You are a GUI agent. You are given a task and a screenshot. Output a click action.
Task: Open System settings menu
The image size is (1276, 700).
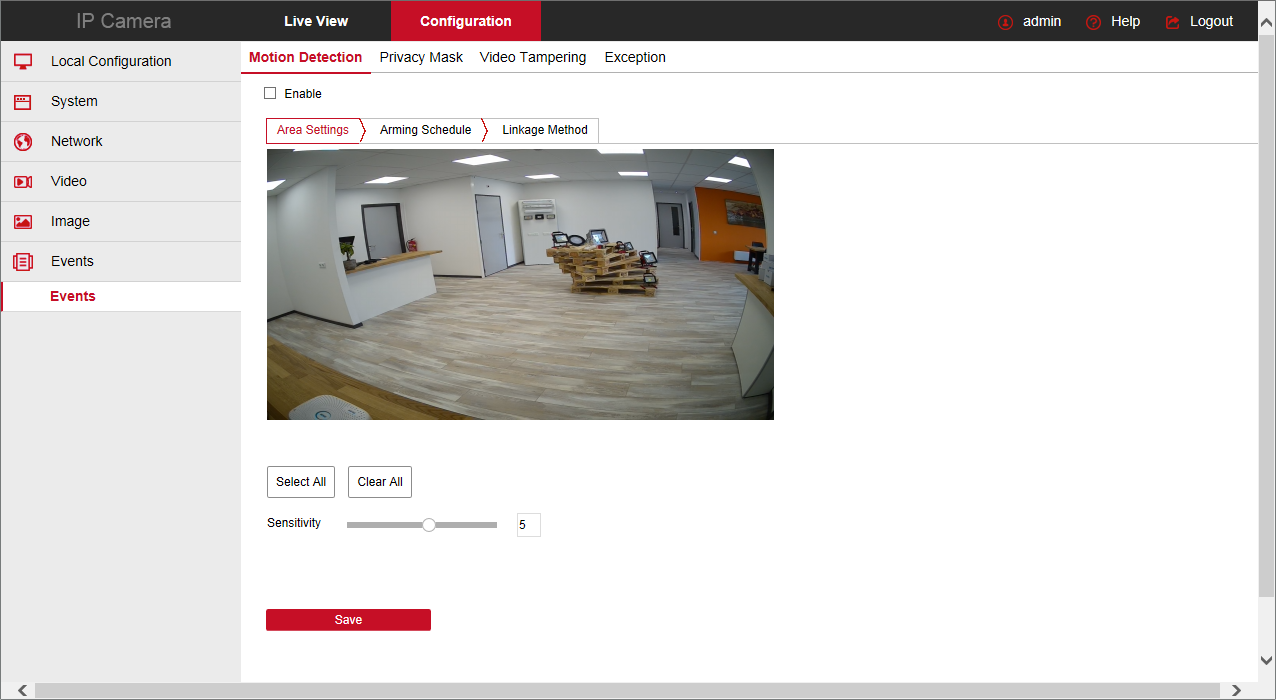(x=121, y=101)
